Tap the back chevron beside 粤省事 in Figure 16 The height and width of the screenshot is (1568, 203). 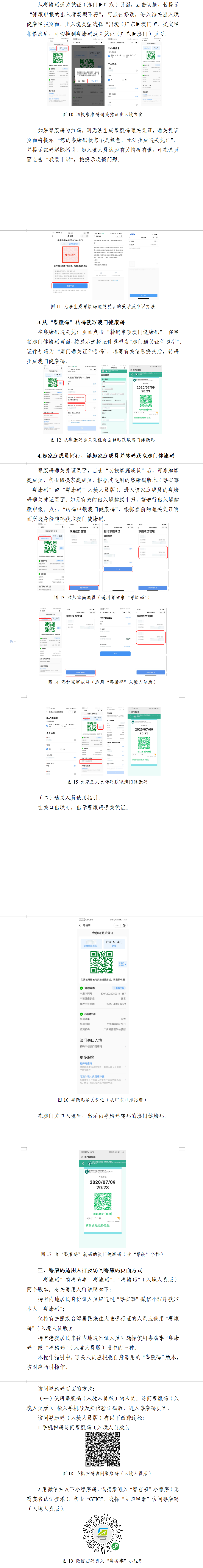click(x=80, y=925)
